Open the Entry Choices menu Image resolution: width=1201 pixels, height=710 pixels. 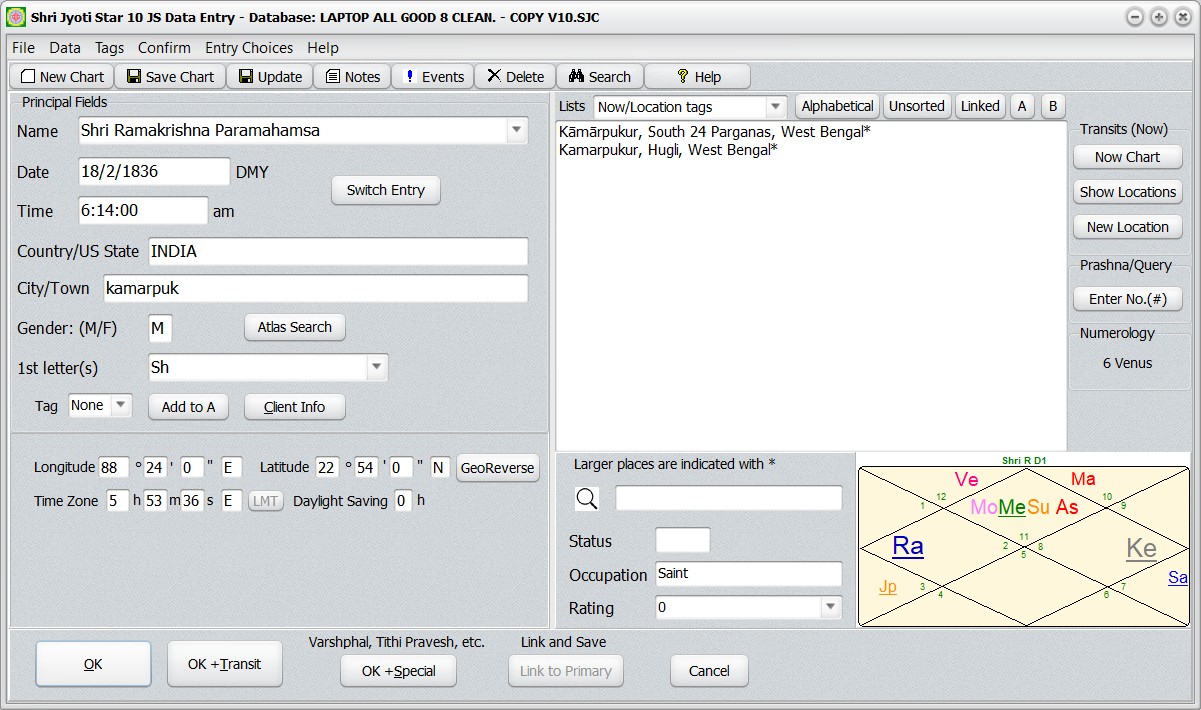click(x=249, y=47)
